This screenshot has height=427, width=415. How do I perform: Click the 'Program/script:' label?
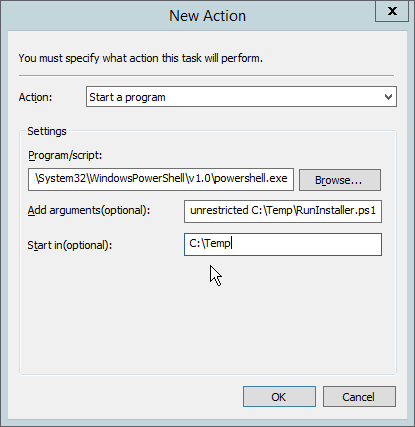[65, 155]
